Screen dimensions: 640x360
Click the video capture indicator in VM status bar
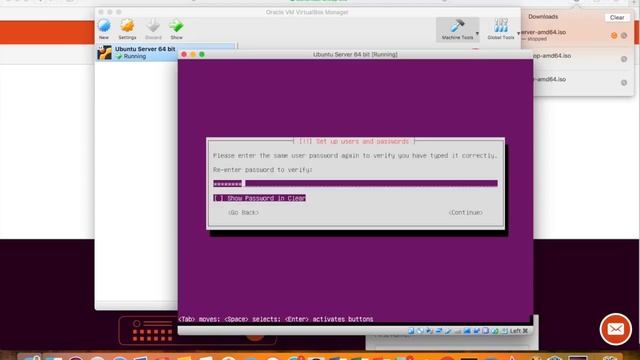click(476, 331)
